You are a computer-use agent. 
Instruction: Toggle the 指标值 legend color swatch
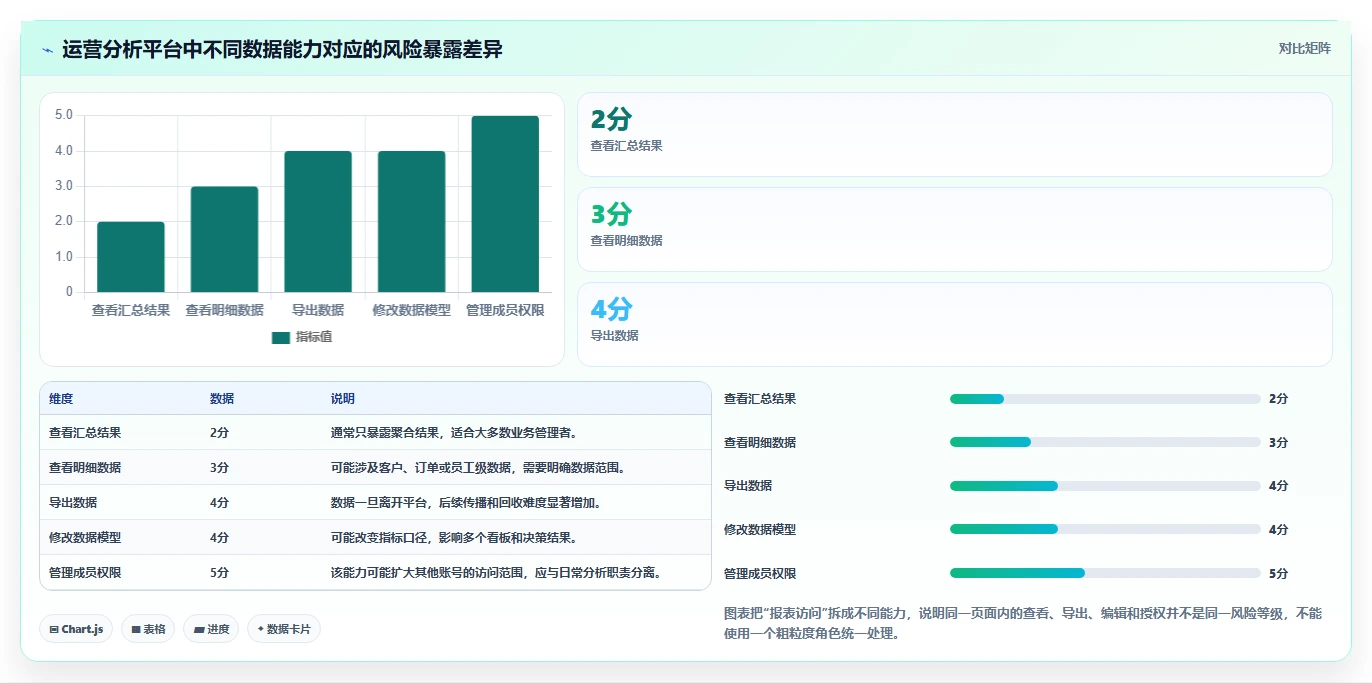click(281, 337)
